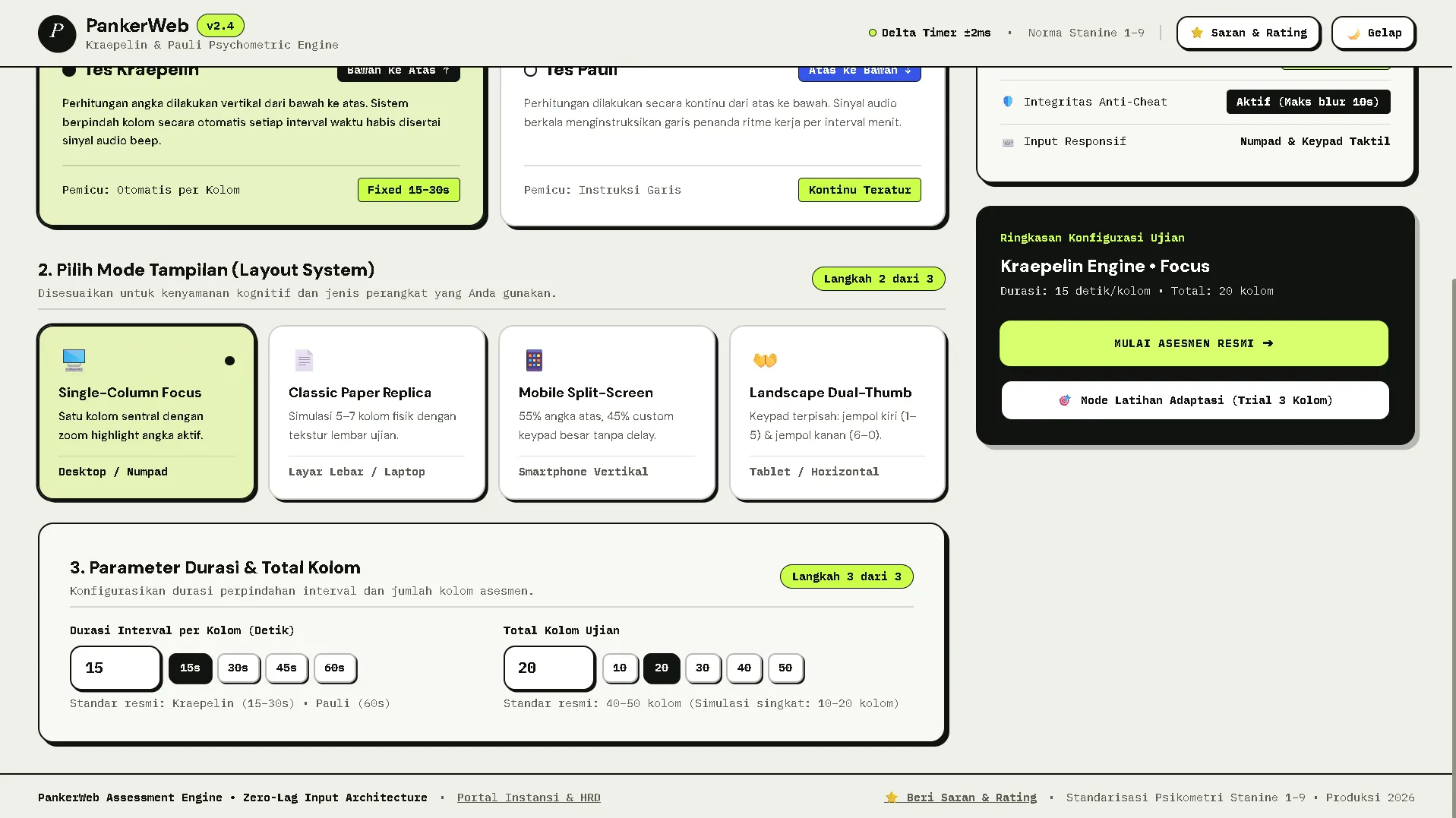Focus the Total Kolom Ujian field
This screenshot has width=1456, height=818.
[x=549, y=668]
